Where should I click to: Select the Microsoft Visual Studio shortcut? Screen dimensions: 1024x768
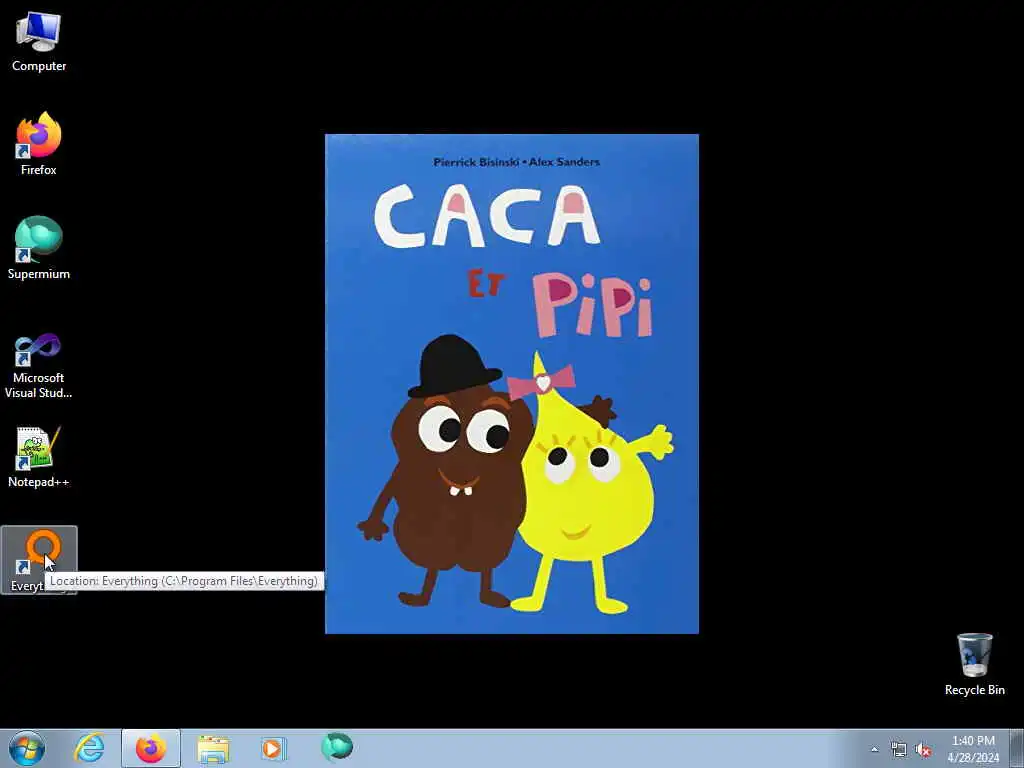tap(39, 366)
